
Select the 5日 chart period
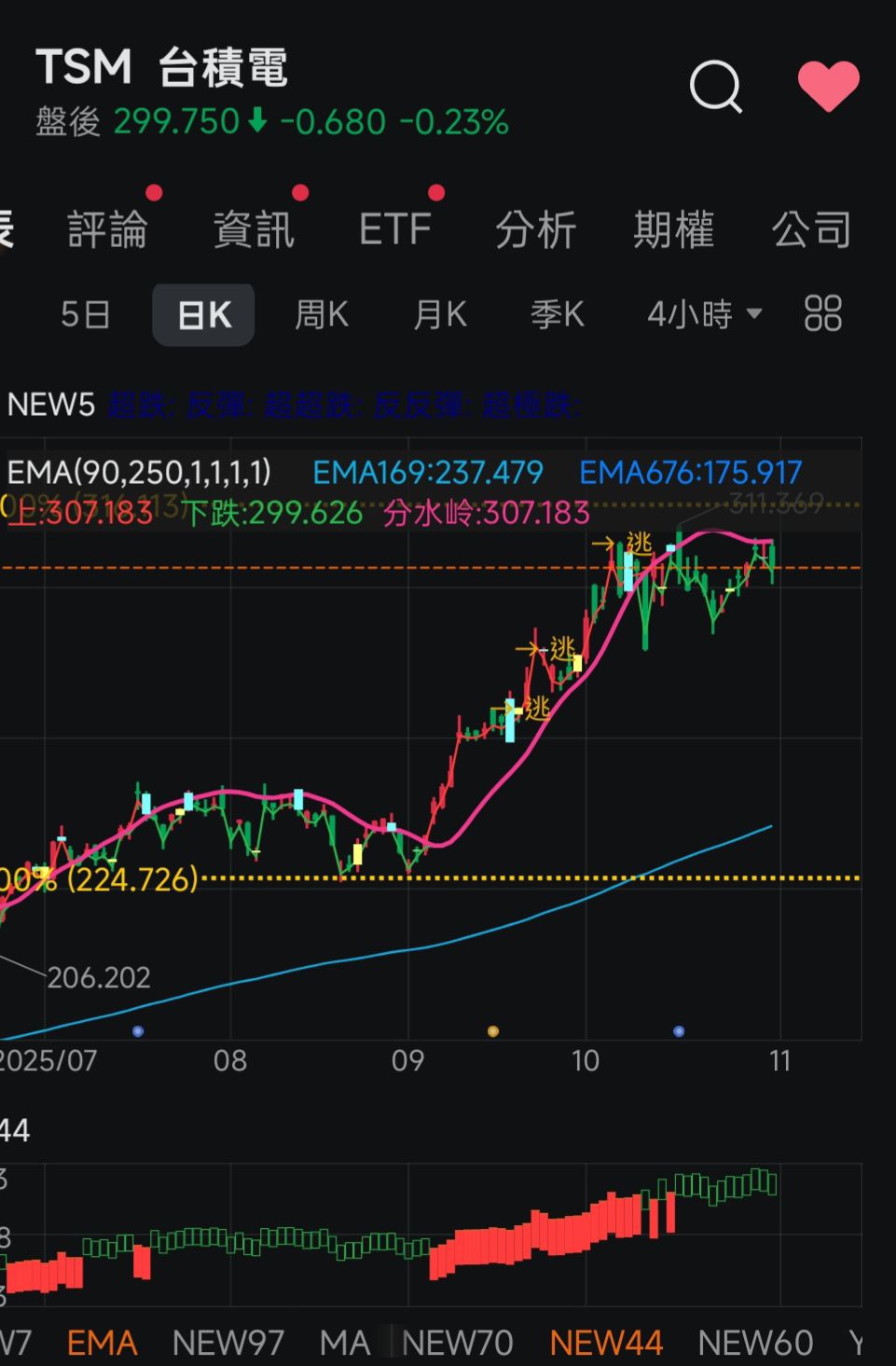point(86,314)
